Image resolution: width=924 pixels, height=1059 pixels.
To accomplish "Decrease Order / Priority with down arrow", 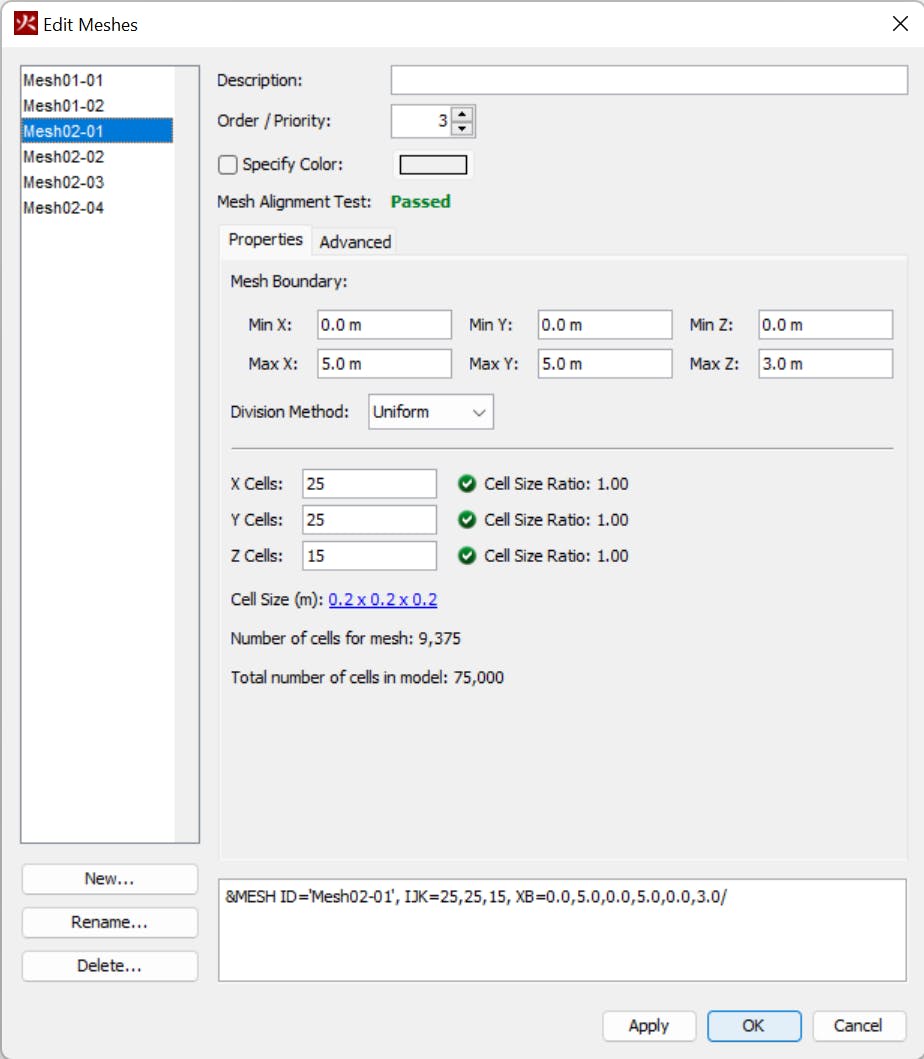I will 462,128.
